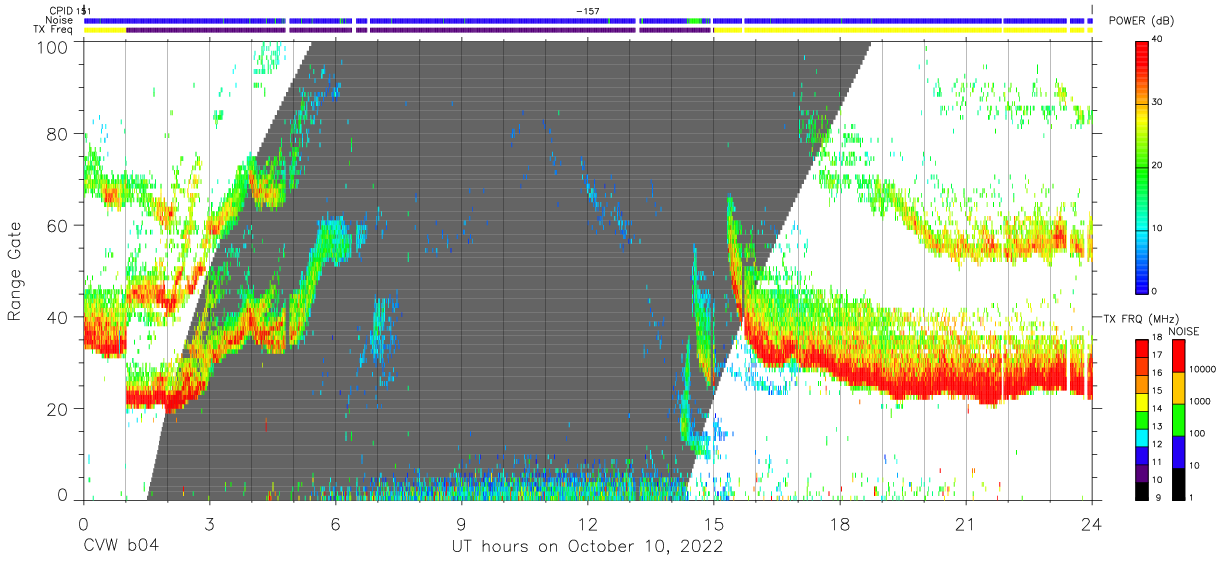This screenshot has width=1228, height=567.
Task: Click UT hour axis tick '3'
Action: (209, 524)
